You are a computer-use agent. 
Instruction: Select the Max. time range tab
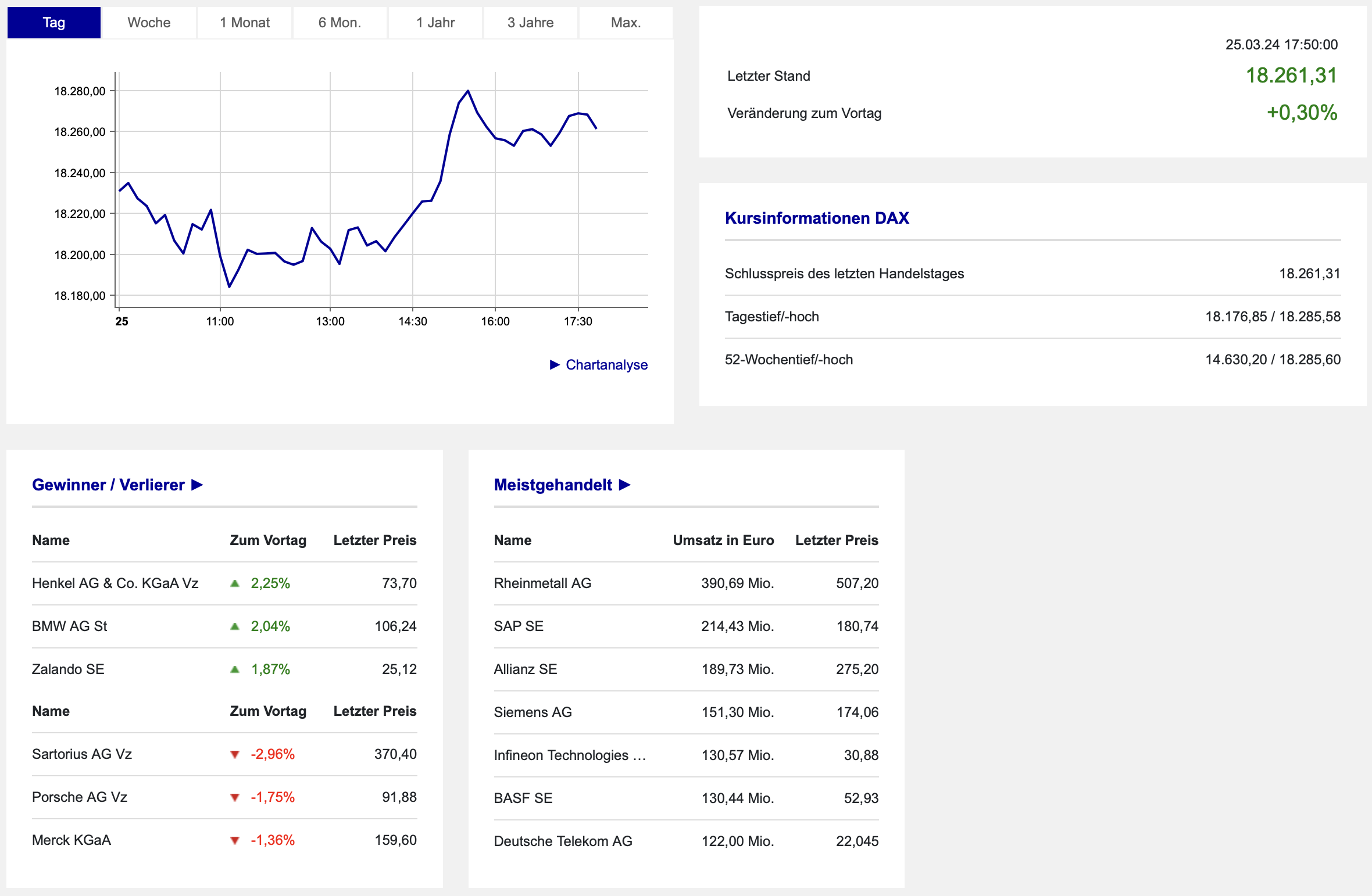tap(626, 23)
